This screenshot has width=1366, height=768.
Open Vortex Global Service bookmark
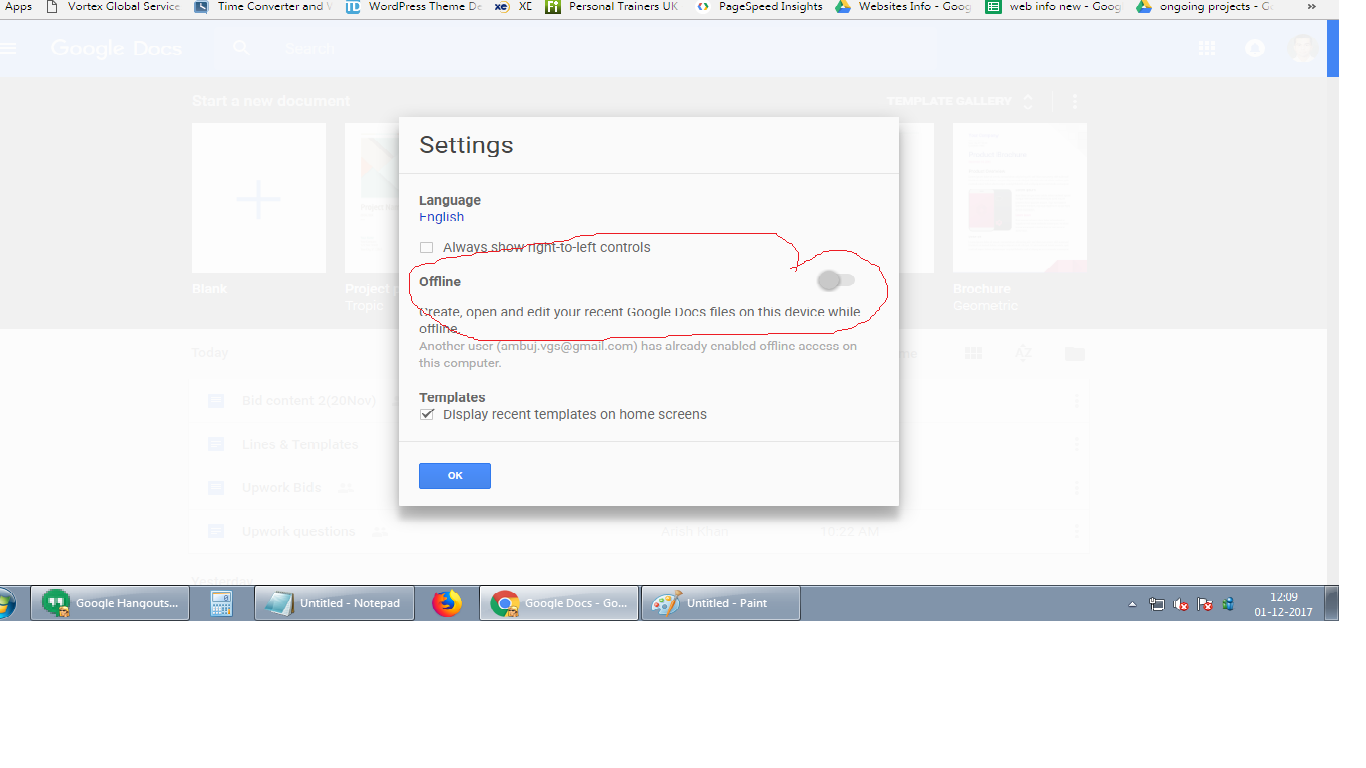click(113, 6)
